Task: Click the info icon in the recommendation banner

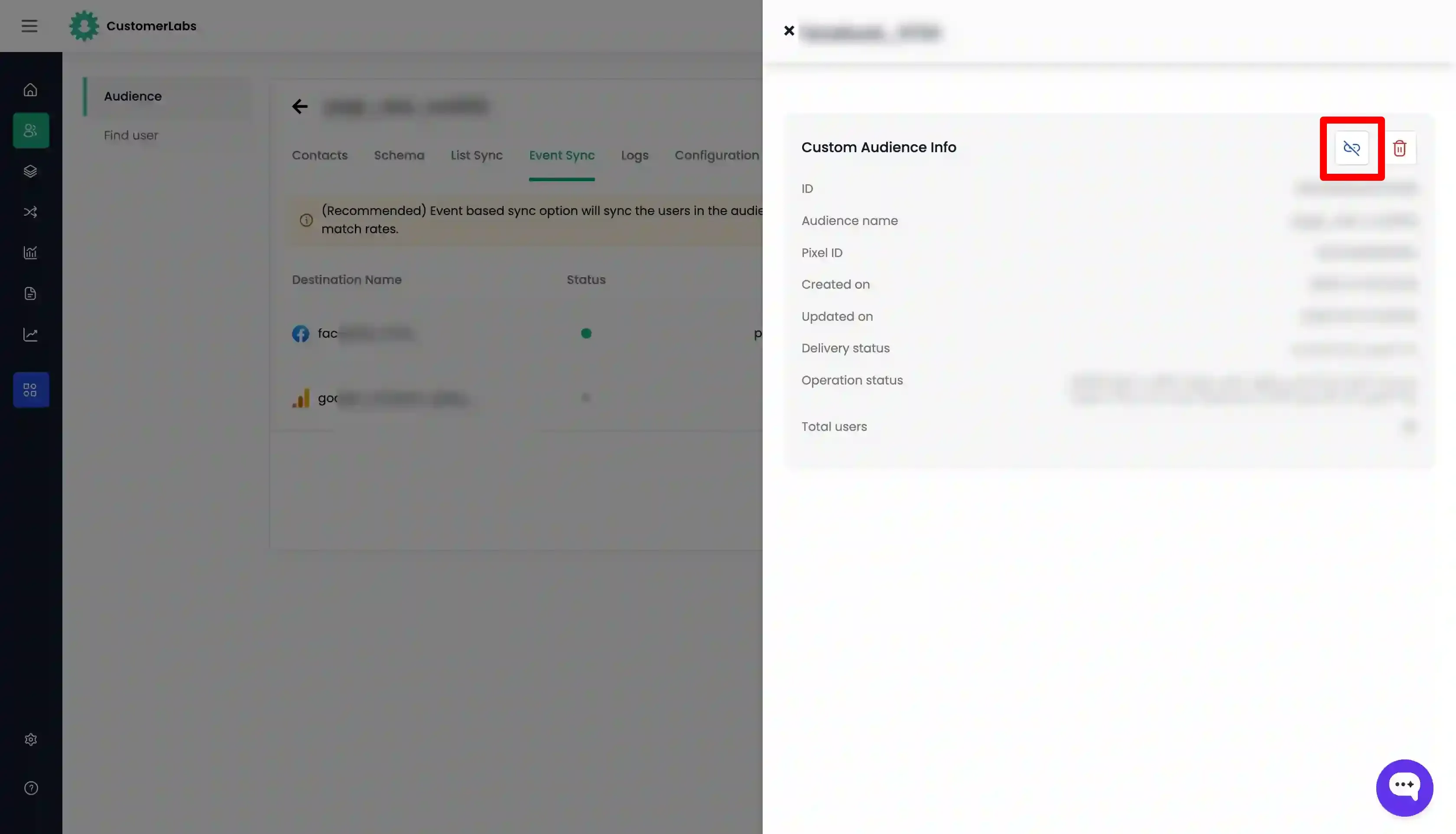Action: 306,220
